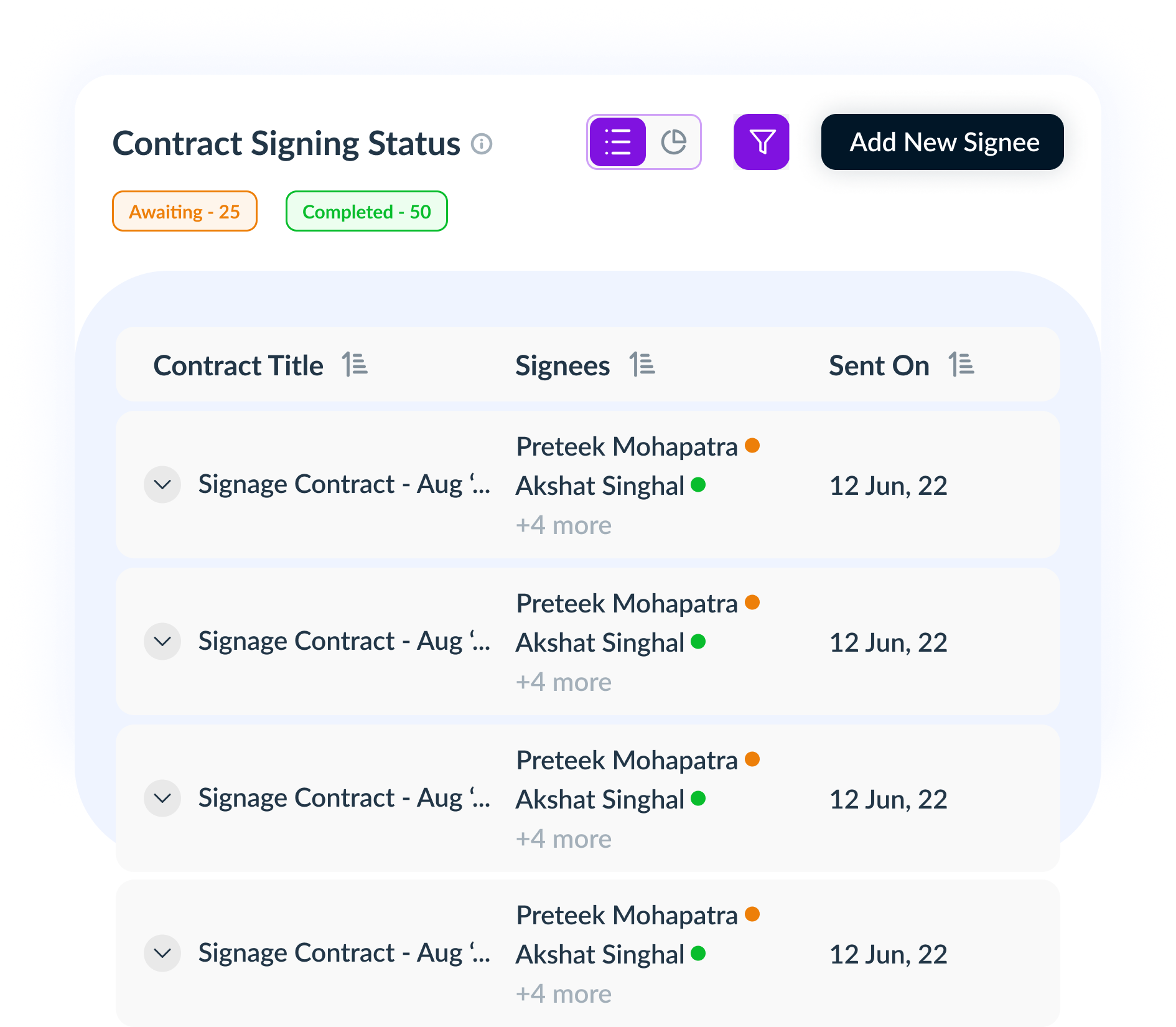Click the orange status dot beside Preteek Mohapatra

click(754, 446)
